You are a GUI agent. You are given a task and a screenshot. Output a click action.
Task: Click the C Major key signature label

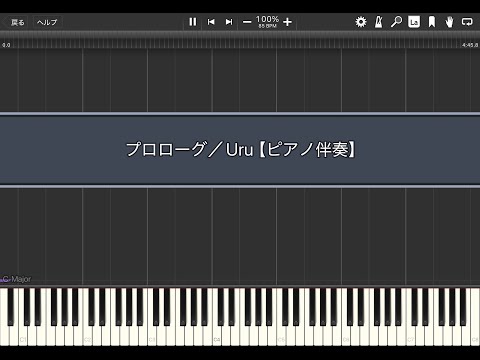(x=17, y=279)
